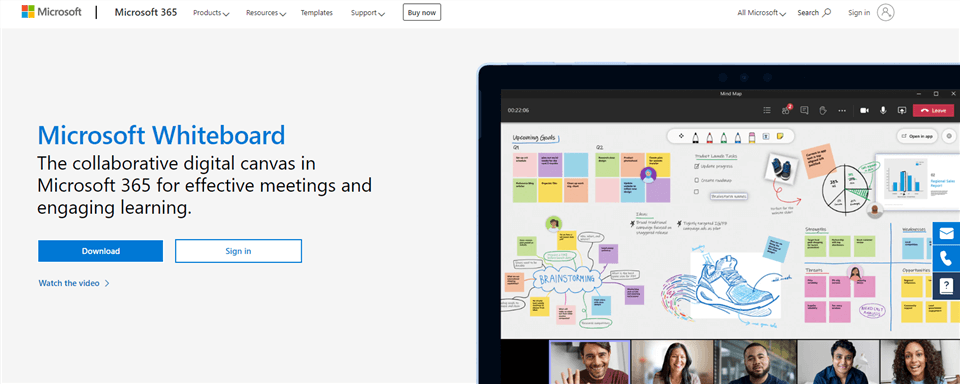
Task: Select the green pen in whiteboard toolbar
Action: coord(724,137)
